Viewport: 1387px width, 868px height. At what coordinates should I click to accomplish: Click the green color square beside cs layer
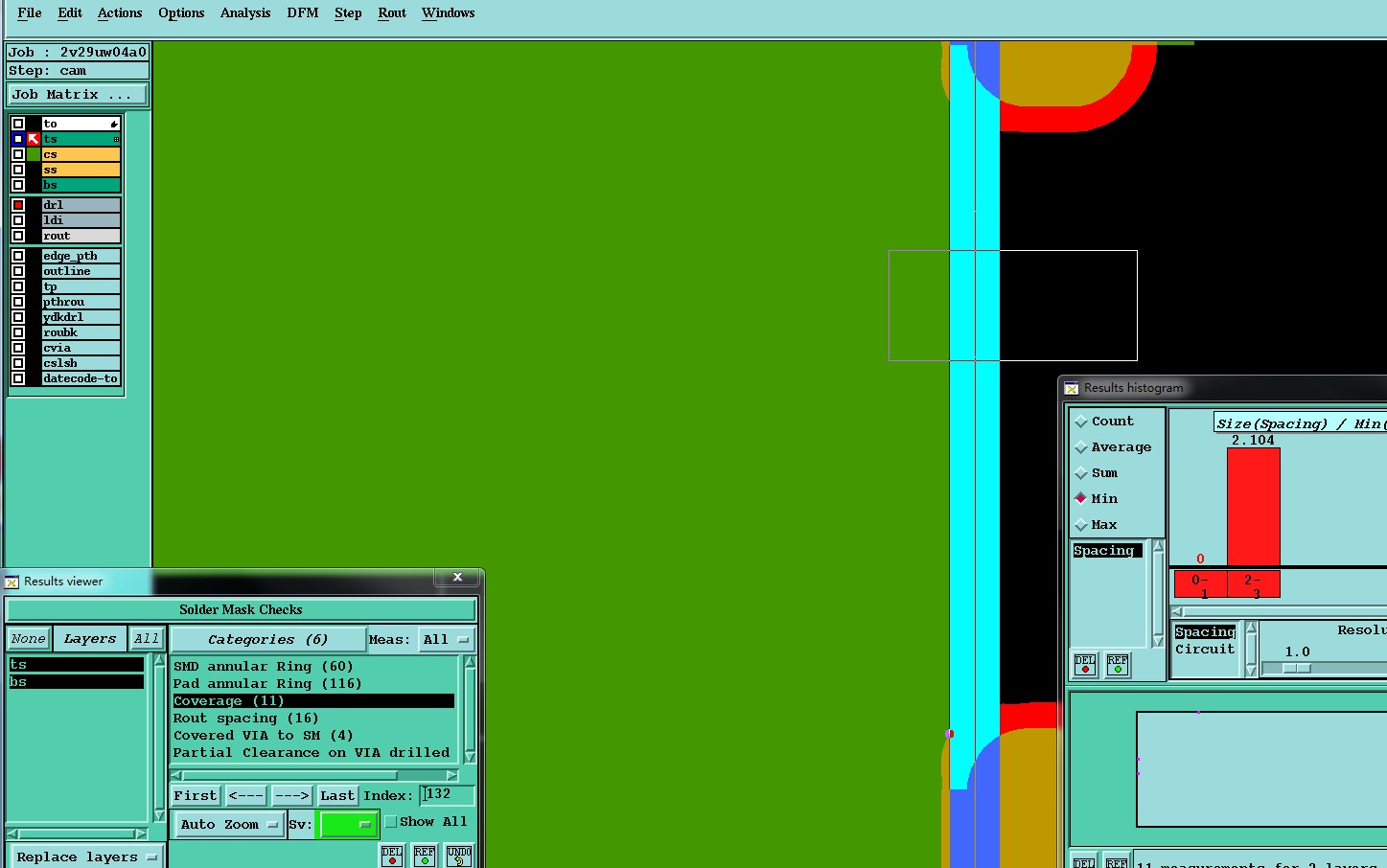coord(34,154)
